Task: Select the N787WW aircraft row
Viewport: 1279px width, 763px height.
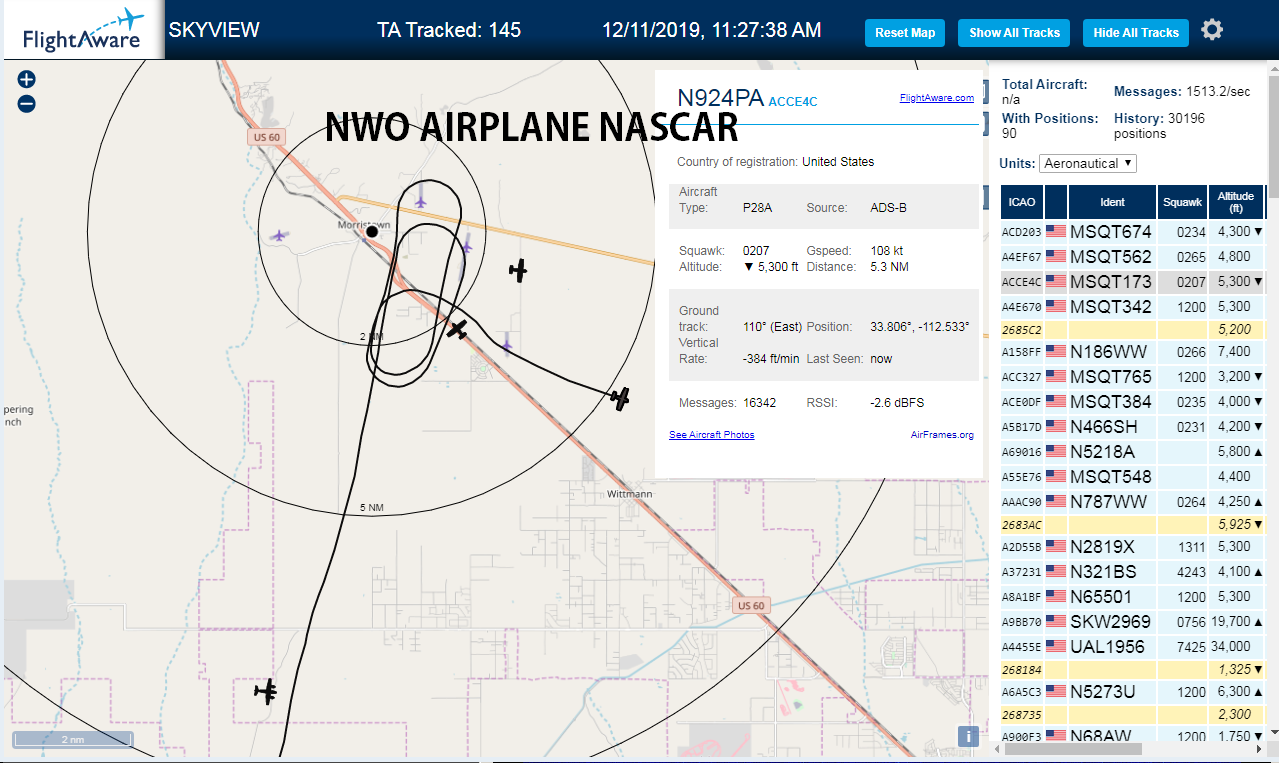Action: pyautogui.click(x=1133, y=502)
